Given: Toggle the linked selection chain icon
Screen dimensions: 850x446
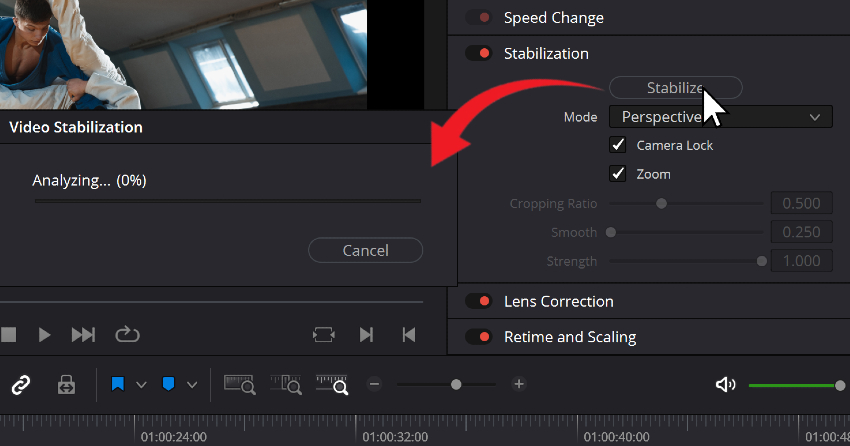Looking at the screenshot, I should [x=21, y=385].
